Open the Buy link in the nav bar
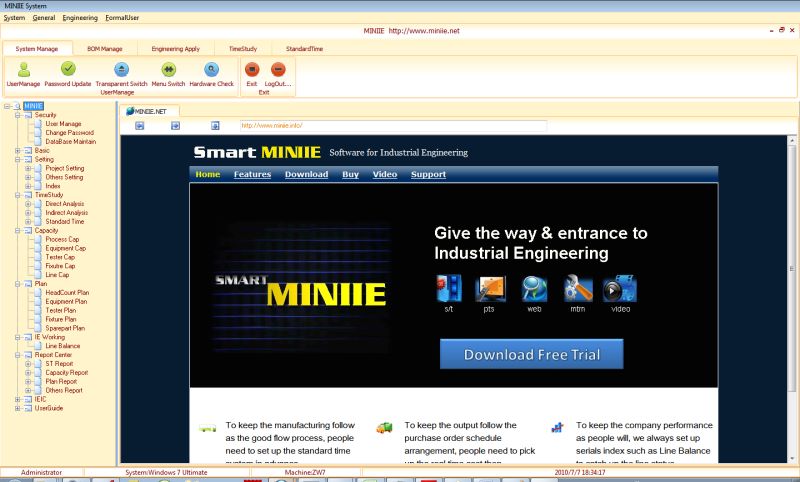 (351, 174)
